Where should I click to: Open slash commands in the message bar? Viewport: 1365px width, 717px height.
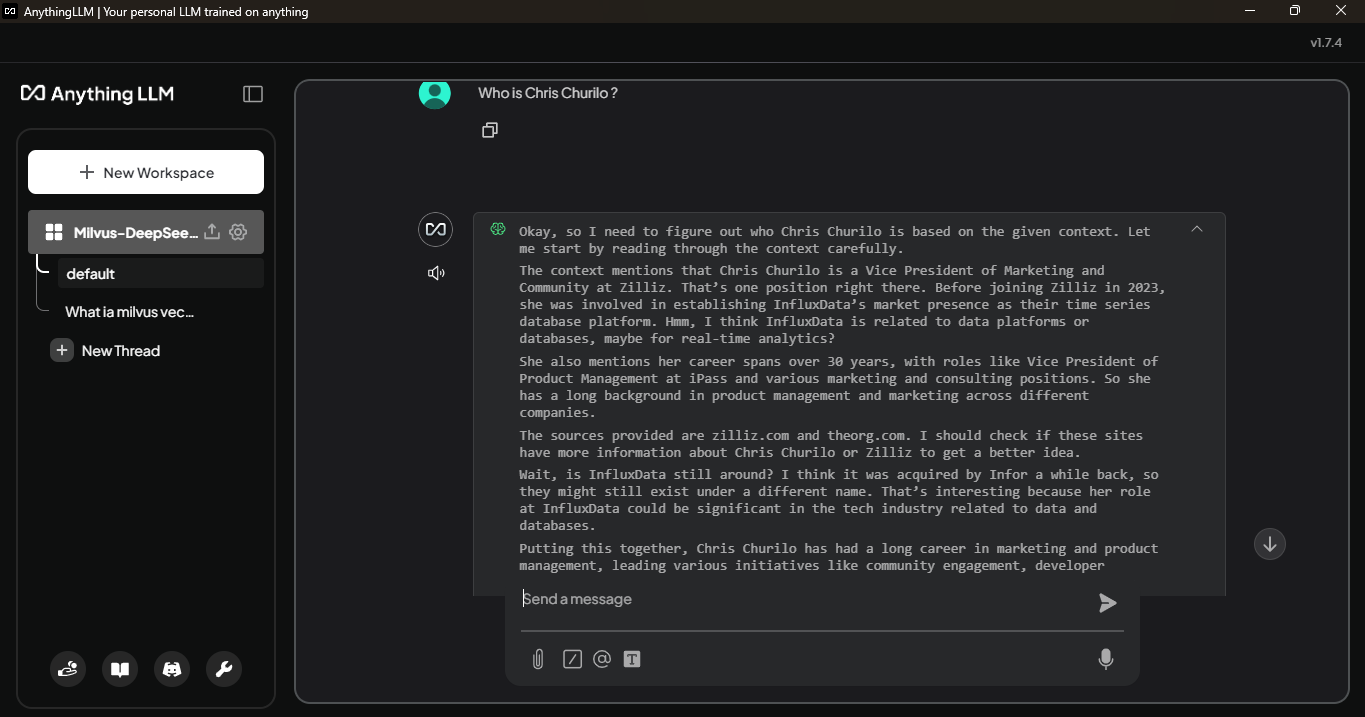pyautogui.click(x=572, y=659)
